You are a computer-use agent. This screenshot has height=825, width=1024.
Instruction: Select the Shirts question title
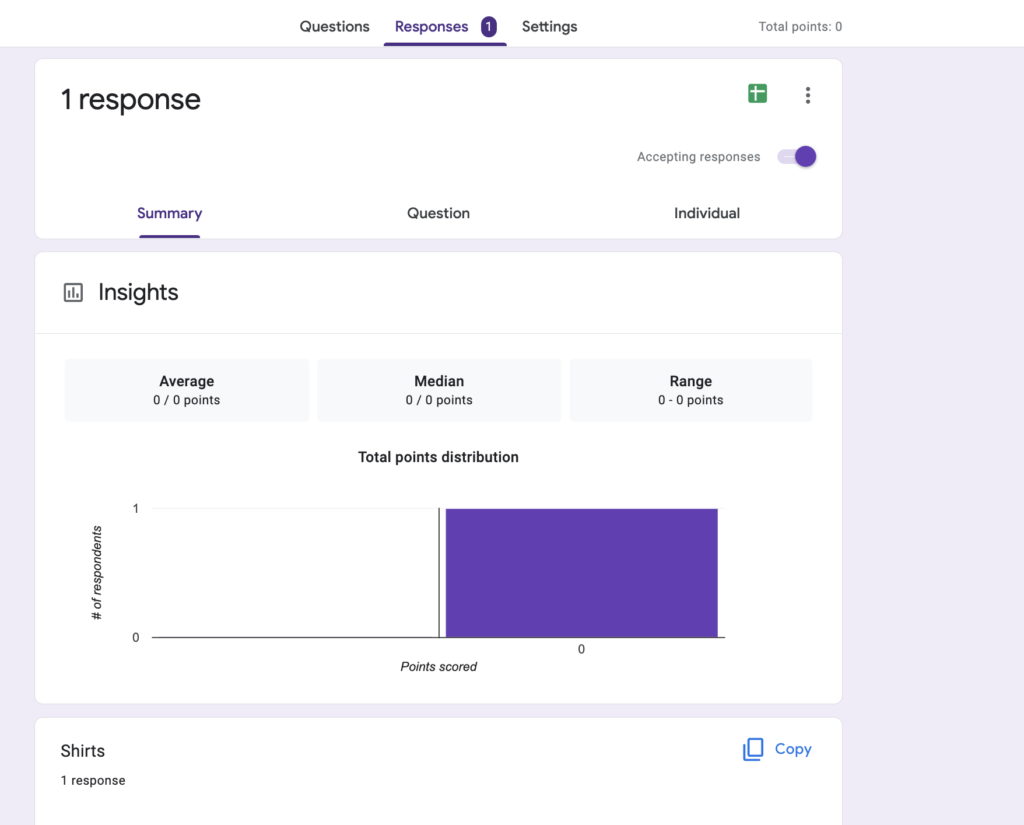tap(82, 751)
